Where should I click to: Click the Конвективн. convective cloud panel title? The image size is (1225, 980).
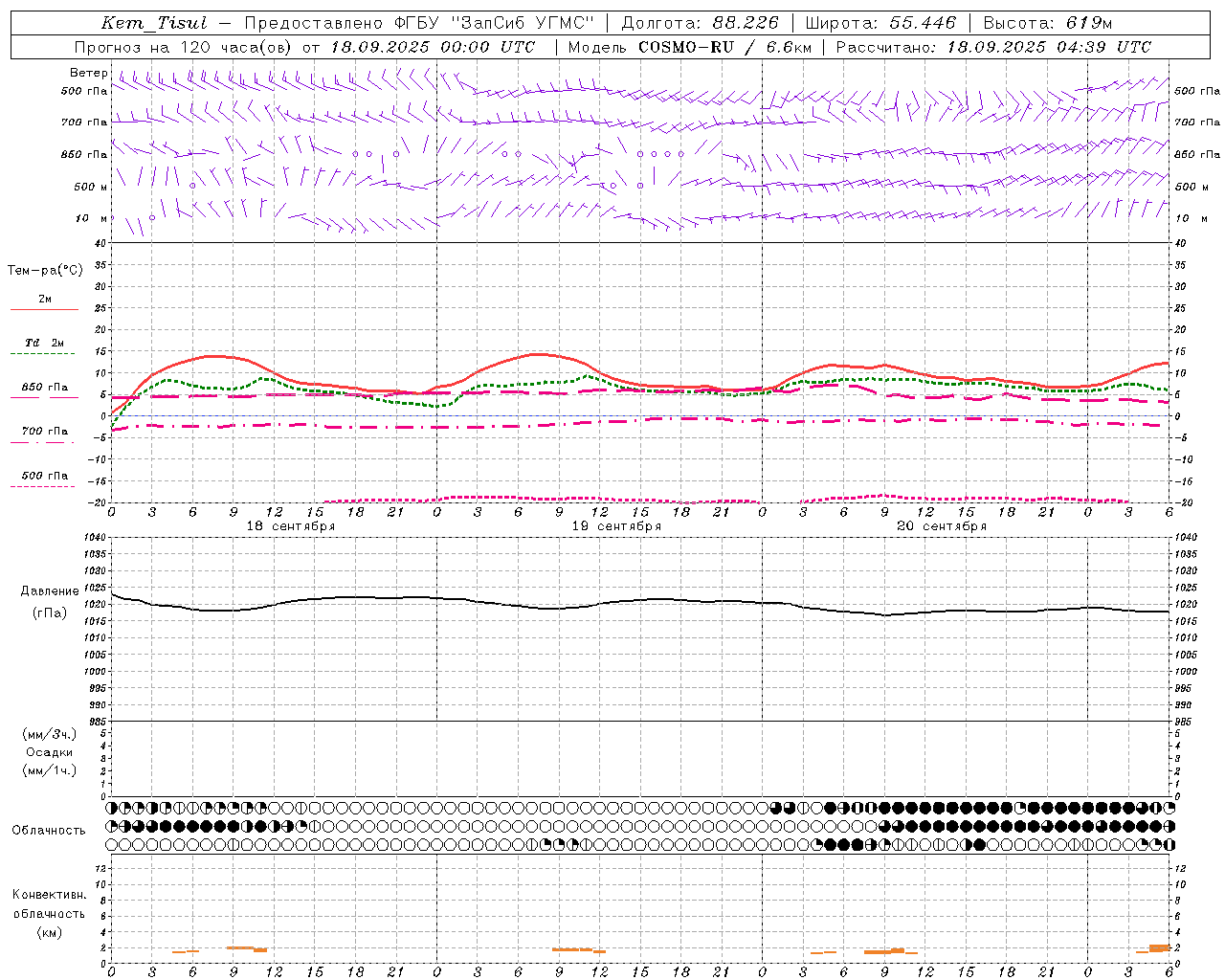[50, 895]
